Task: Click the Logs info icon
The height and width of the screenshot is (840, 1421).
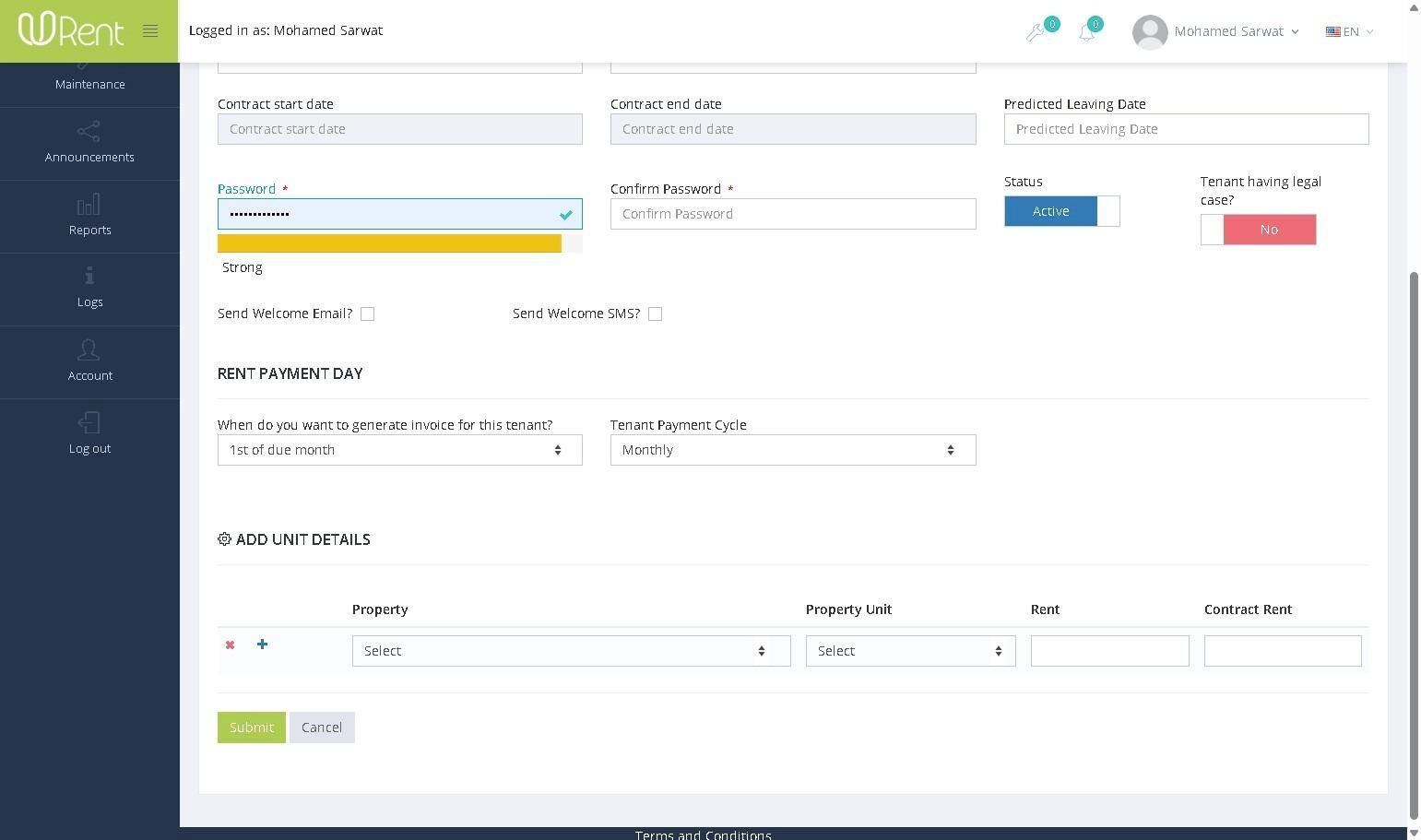Action: click(89, 276)
